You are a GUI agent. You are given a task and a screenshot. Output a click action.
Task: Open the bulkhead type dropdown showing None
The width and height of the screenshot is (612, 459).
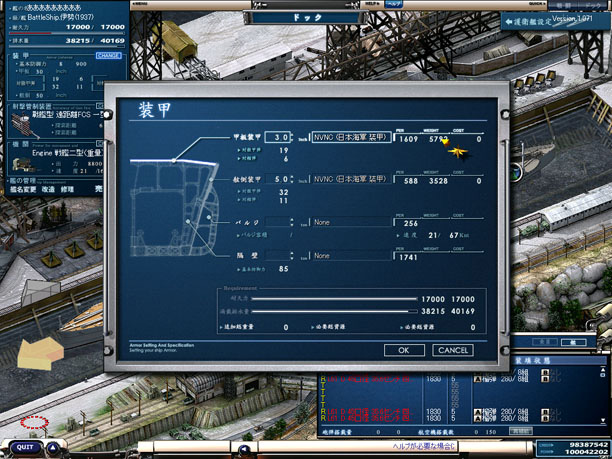351,256
